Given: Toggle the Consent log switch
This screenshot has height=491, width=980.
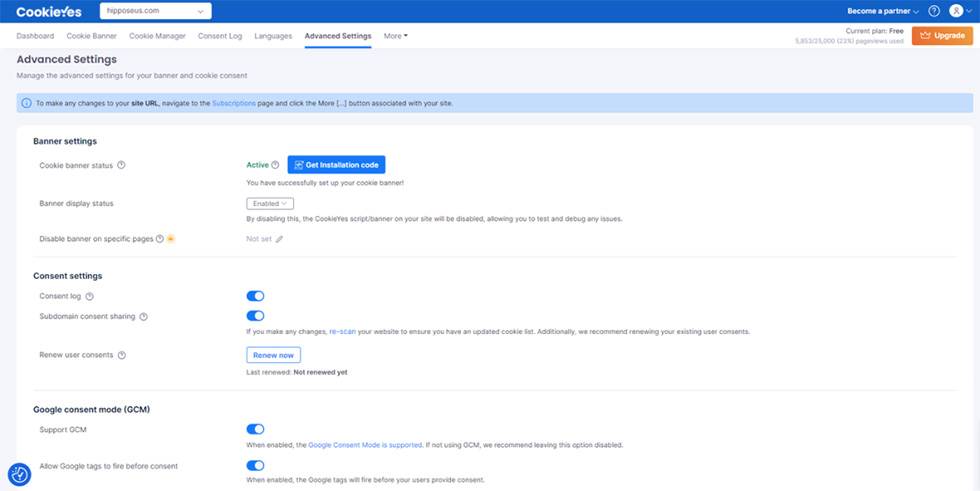Looking at the screenshot, I should coord(255,296).
